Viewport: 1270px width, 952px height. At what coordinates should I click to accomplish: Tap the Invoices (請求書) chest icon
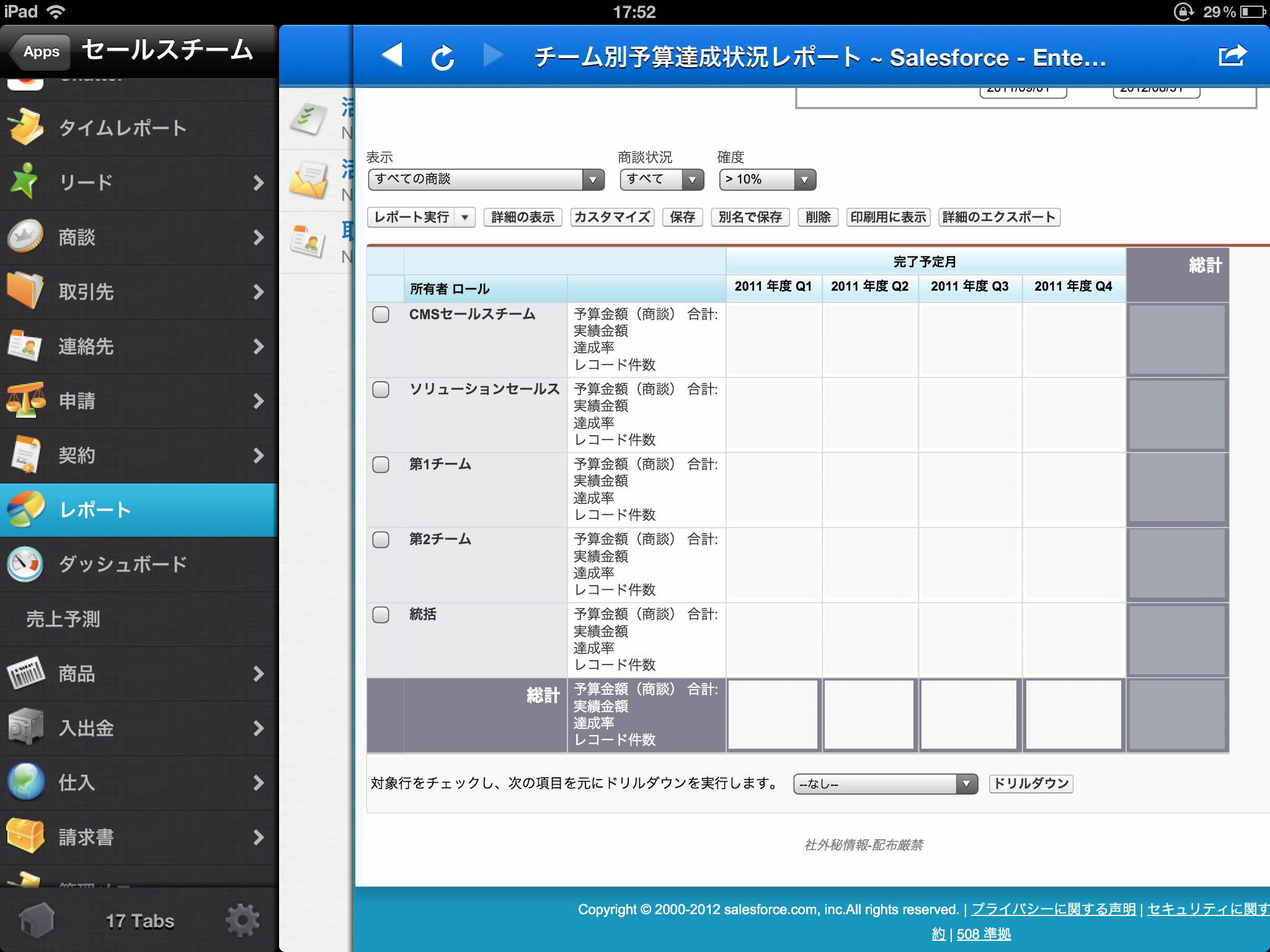point(25,835)
